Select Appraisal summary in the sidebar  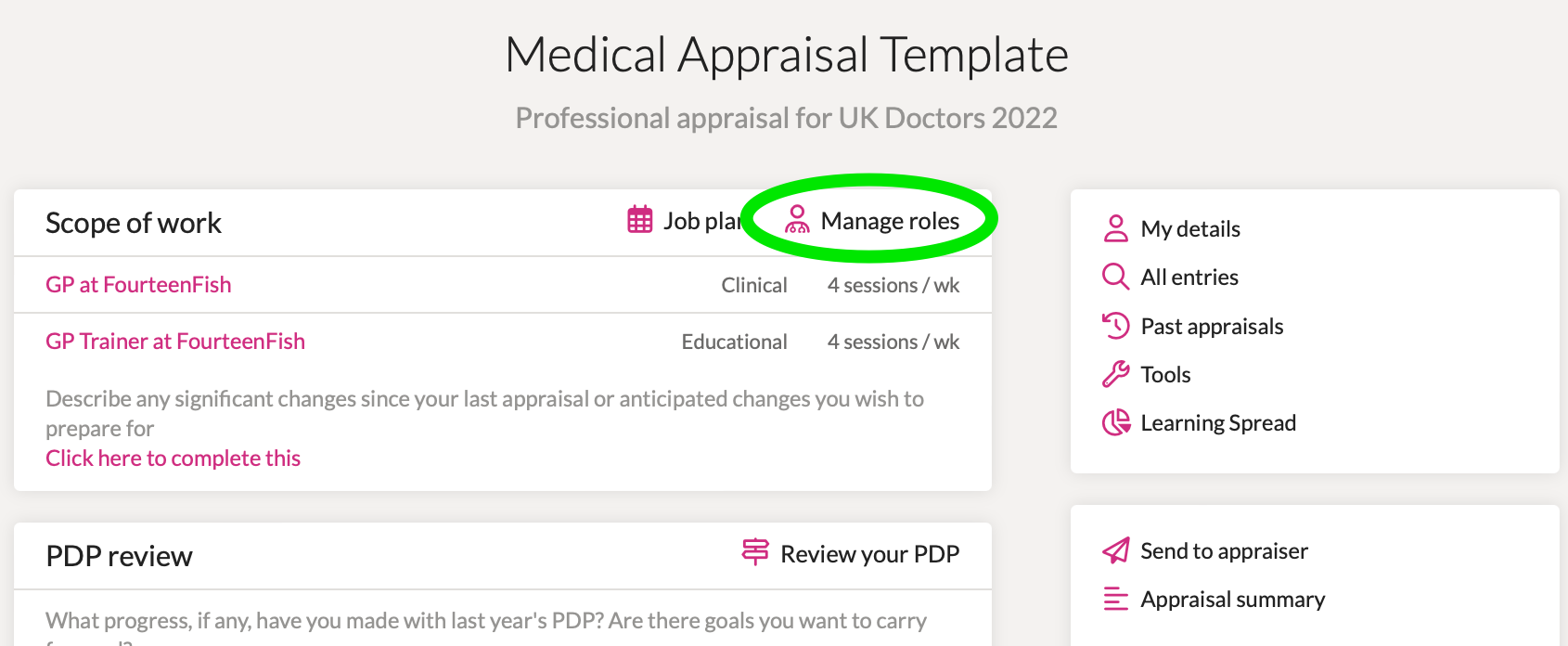(x=1232, y=600)
